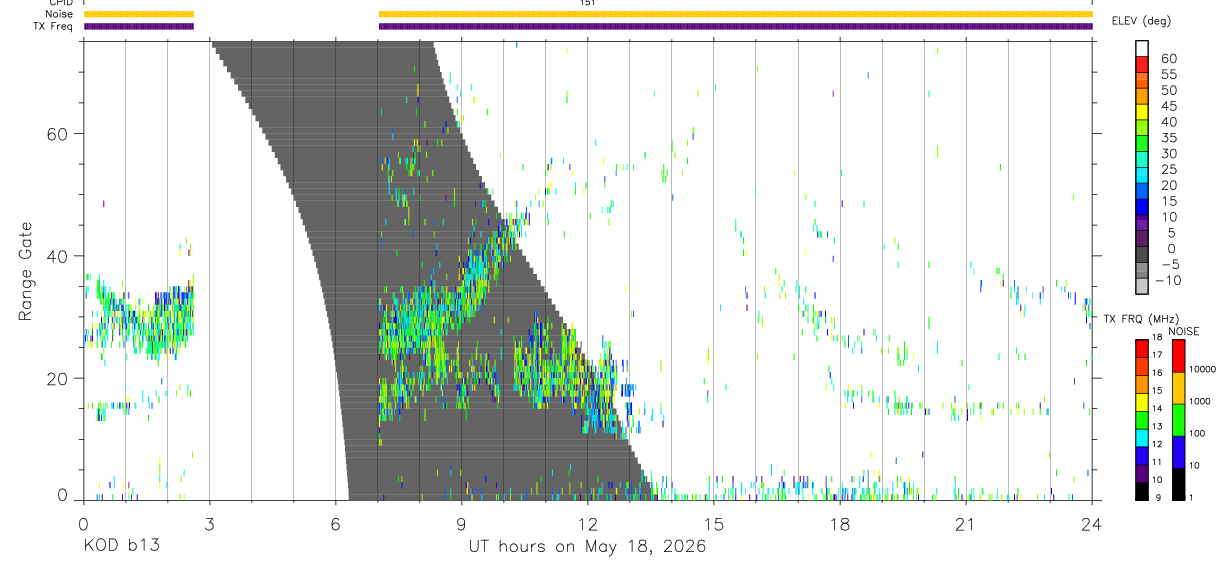Click the 60 label on the ELEV scale
The image size is (1228, 567).
click(x=1168, y=59)
